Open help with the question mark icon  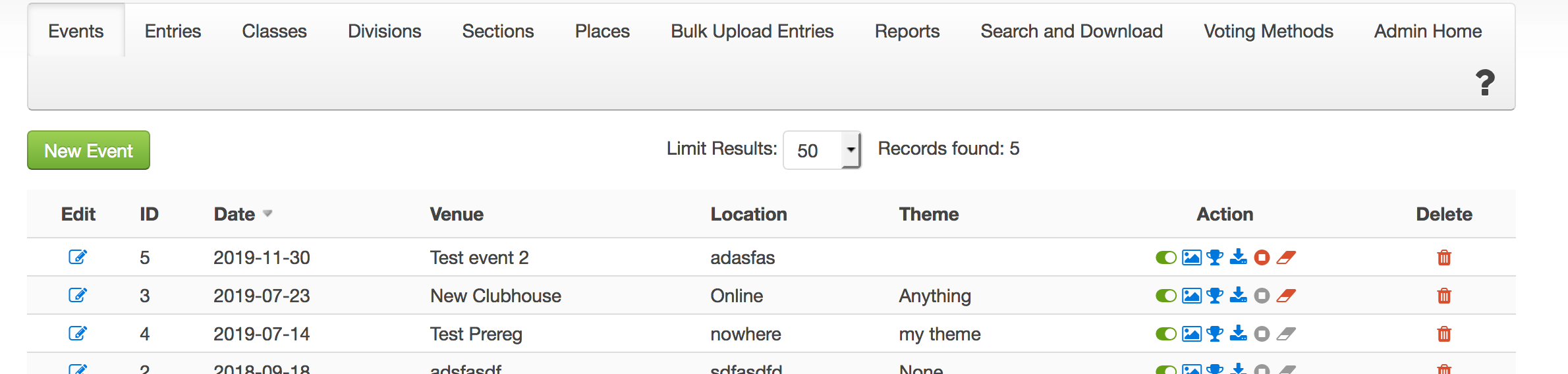coord(1485,83)
